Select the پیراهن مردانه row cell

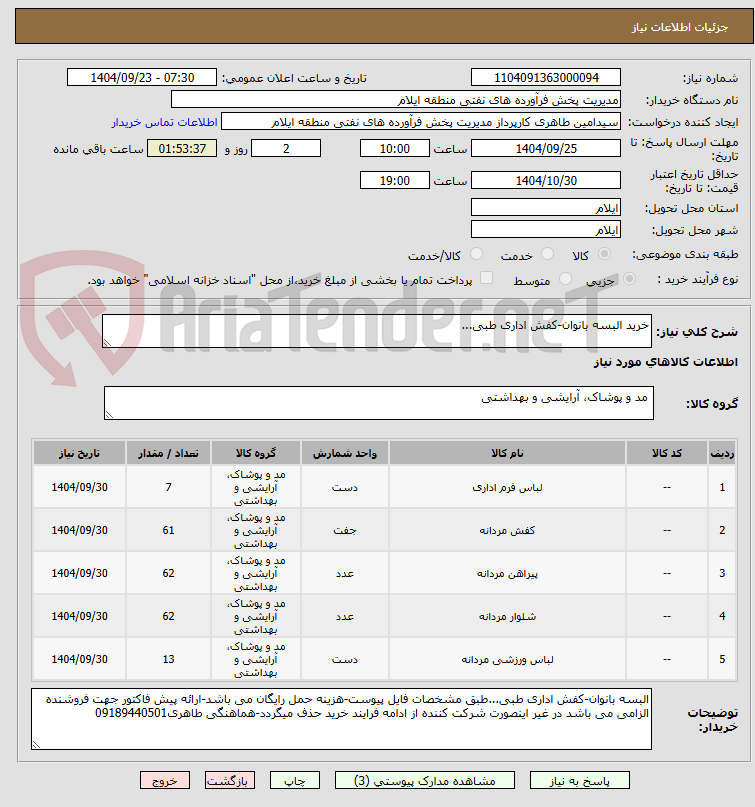(507, 573)
